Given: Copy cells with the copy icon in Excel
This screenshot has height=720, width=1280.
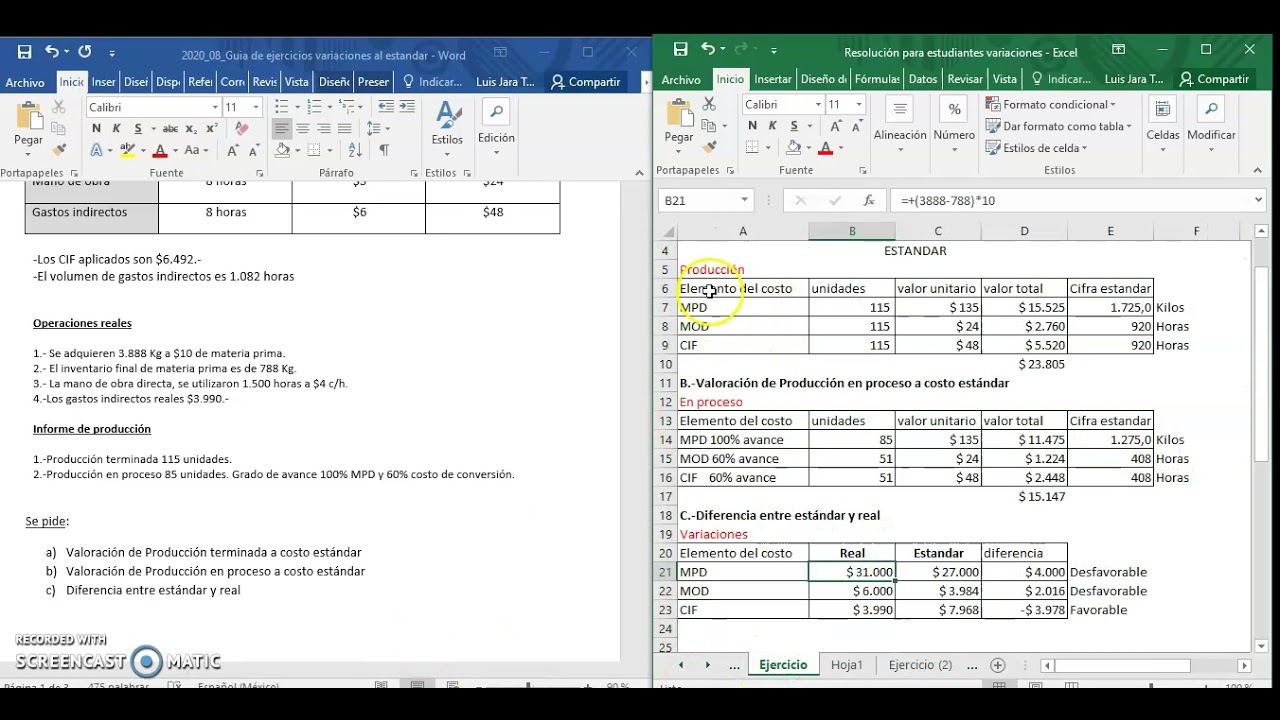Looking at the screenshot, I should [x=709, y=126].
